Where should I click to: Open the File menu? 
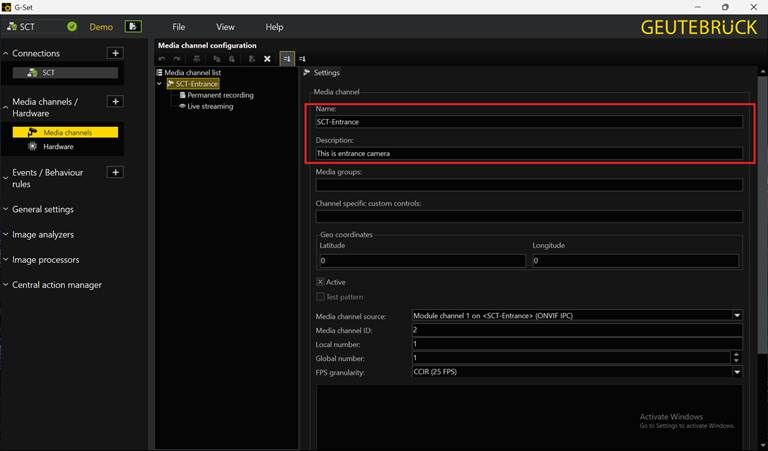(178, 27)
